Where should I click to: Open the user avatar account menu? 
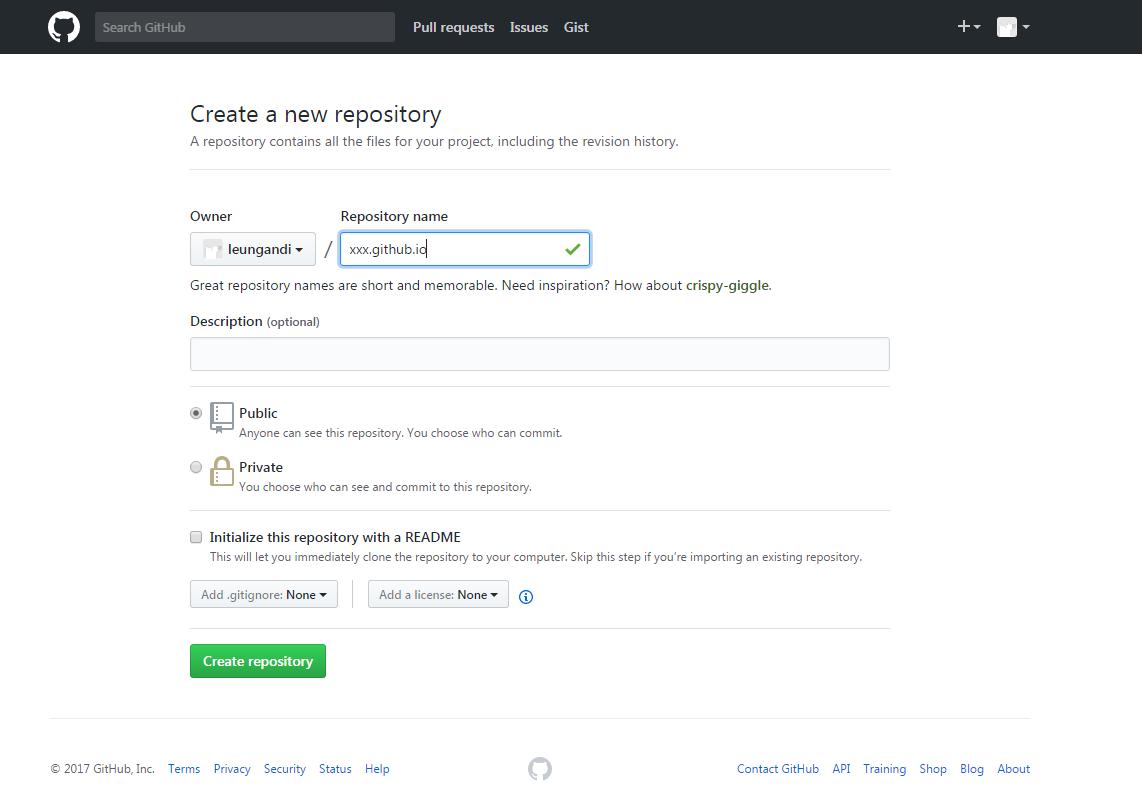tap(1013, 27)
